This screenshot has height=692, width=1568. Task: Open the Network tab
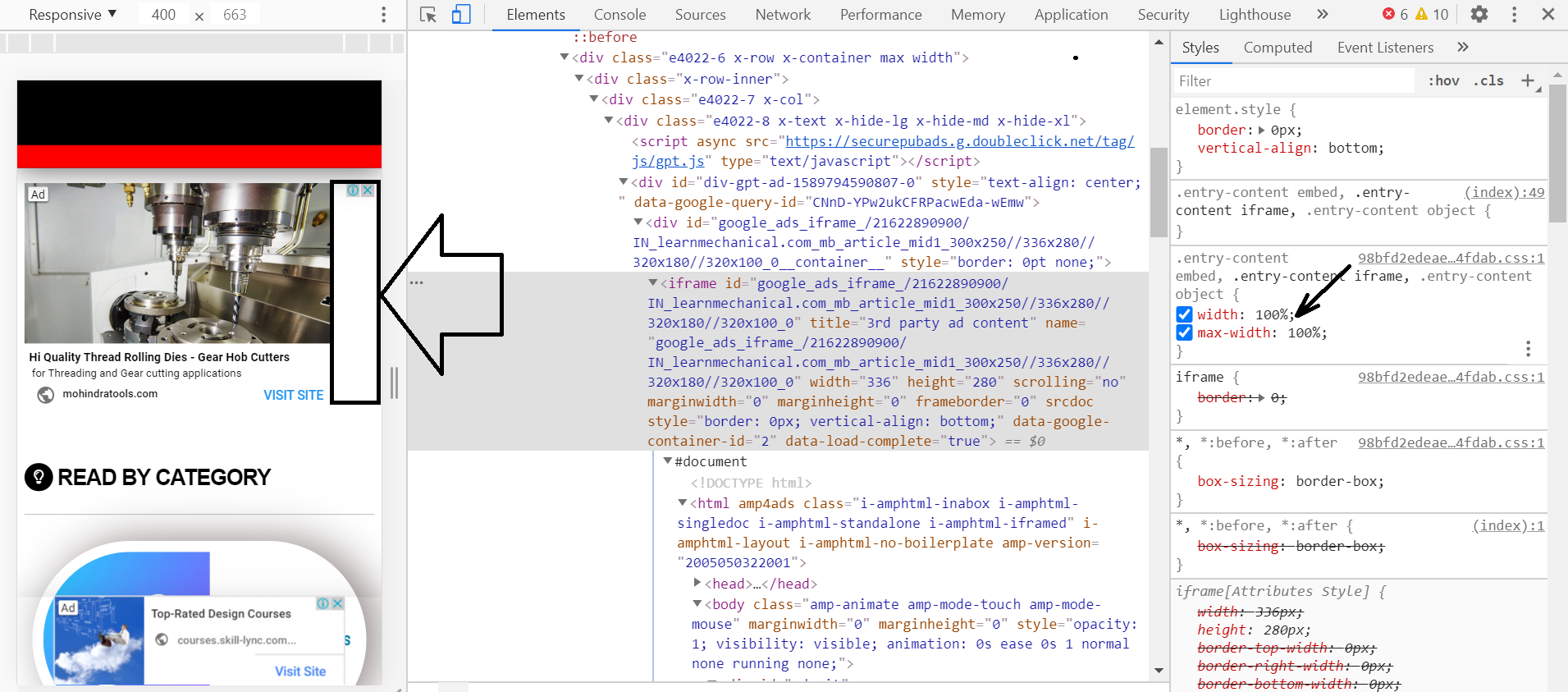(783, 15)
